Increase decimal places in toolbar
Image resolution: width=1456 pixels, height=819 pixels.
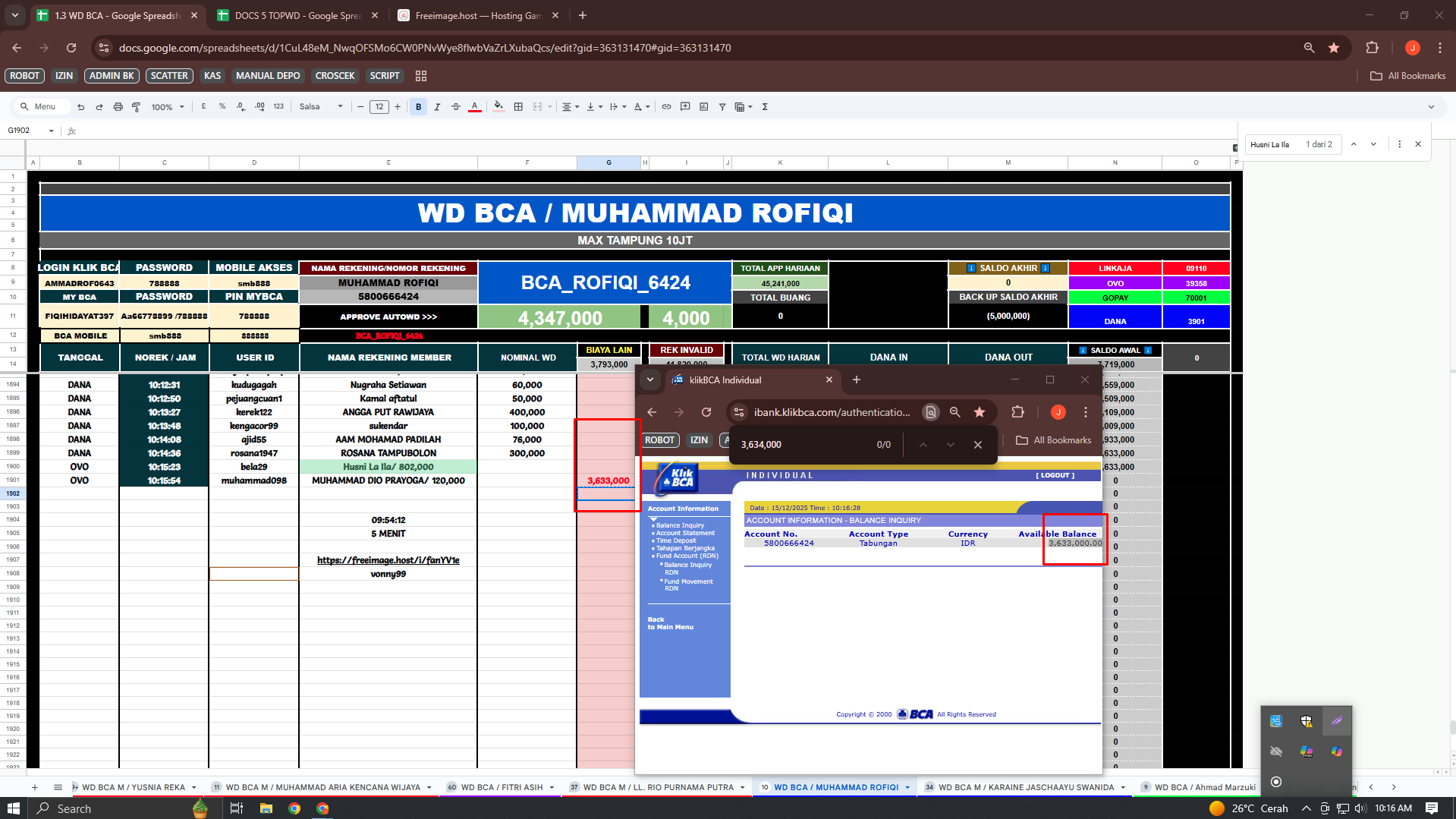coord(259,107)
